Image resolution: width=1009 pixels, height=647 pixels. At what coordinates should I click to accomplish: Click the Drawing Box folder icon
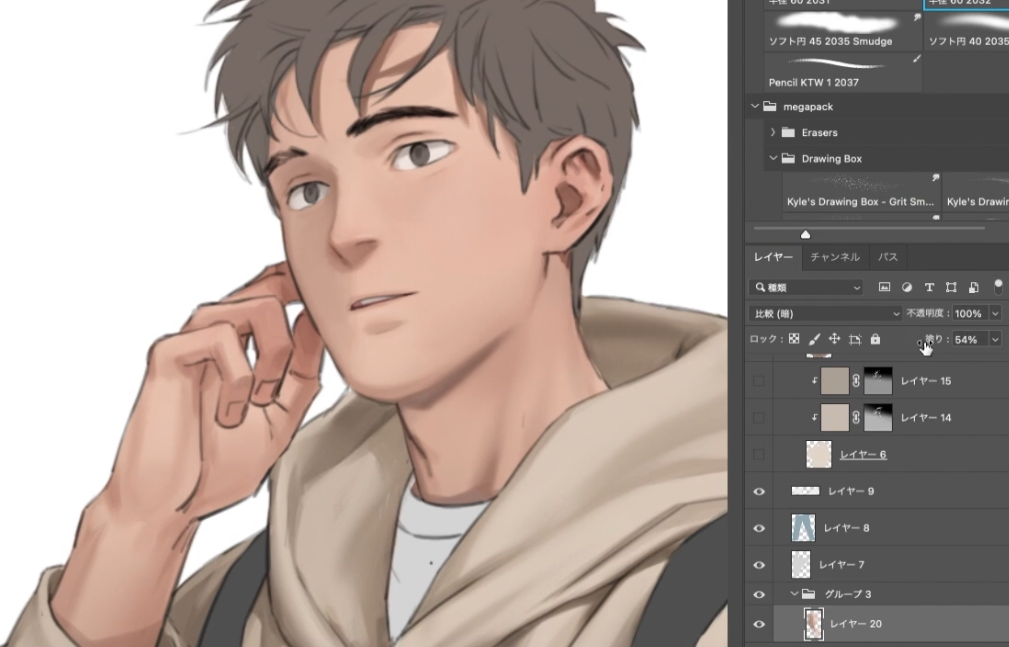[788, 158]
